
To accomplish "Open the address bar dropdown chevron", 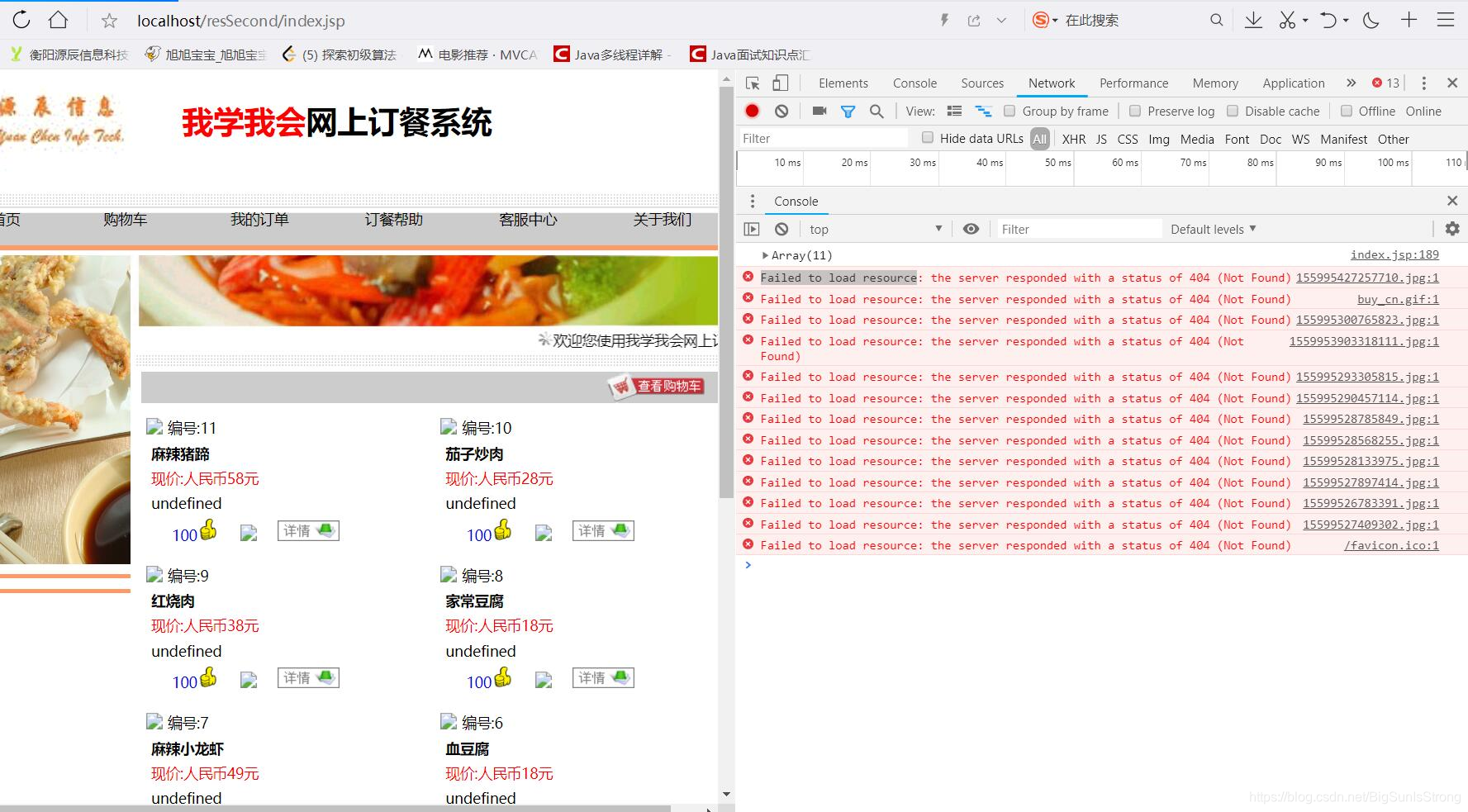I will [1001, 21].
